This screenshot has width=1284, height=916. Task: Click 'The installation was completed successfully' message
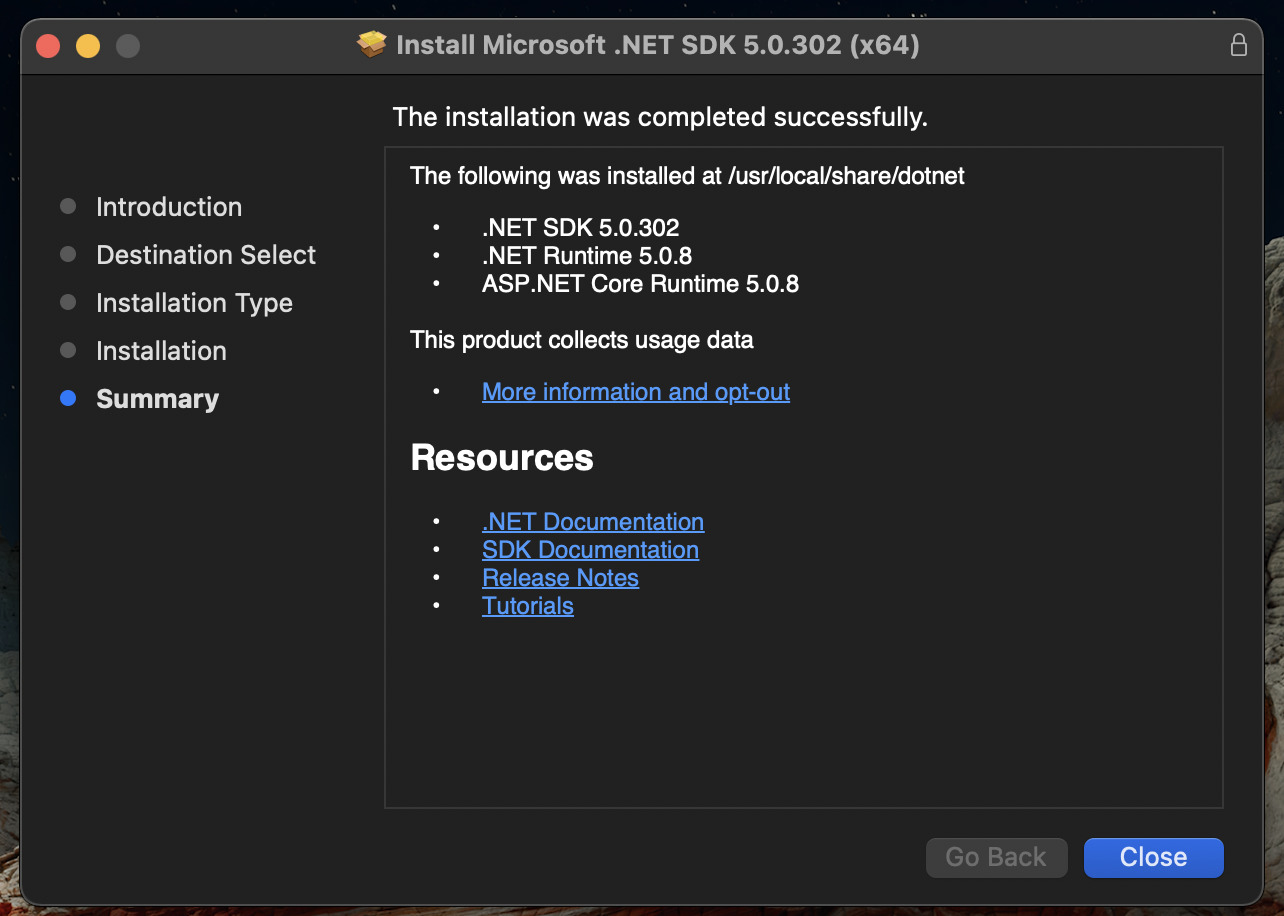tap(660, 117)
